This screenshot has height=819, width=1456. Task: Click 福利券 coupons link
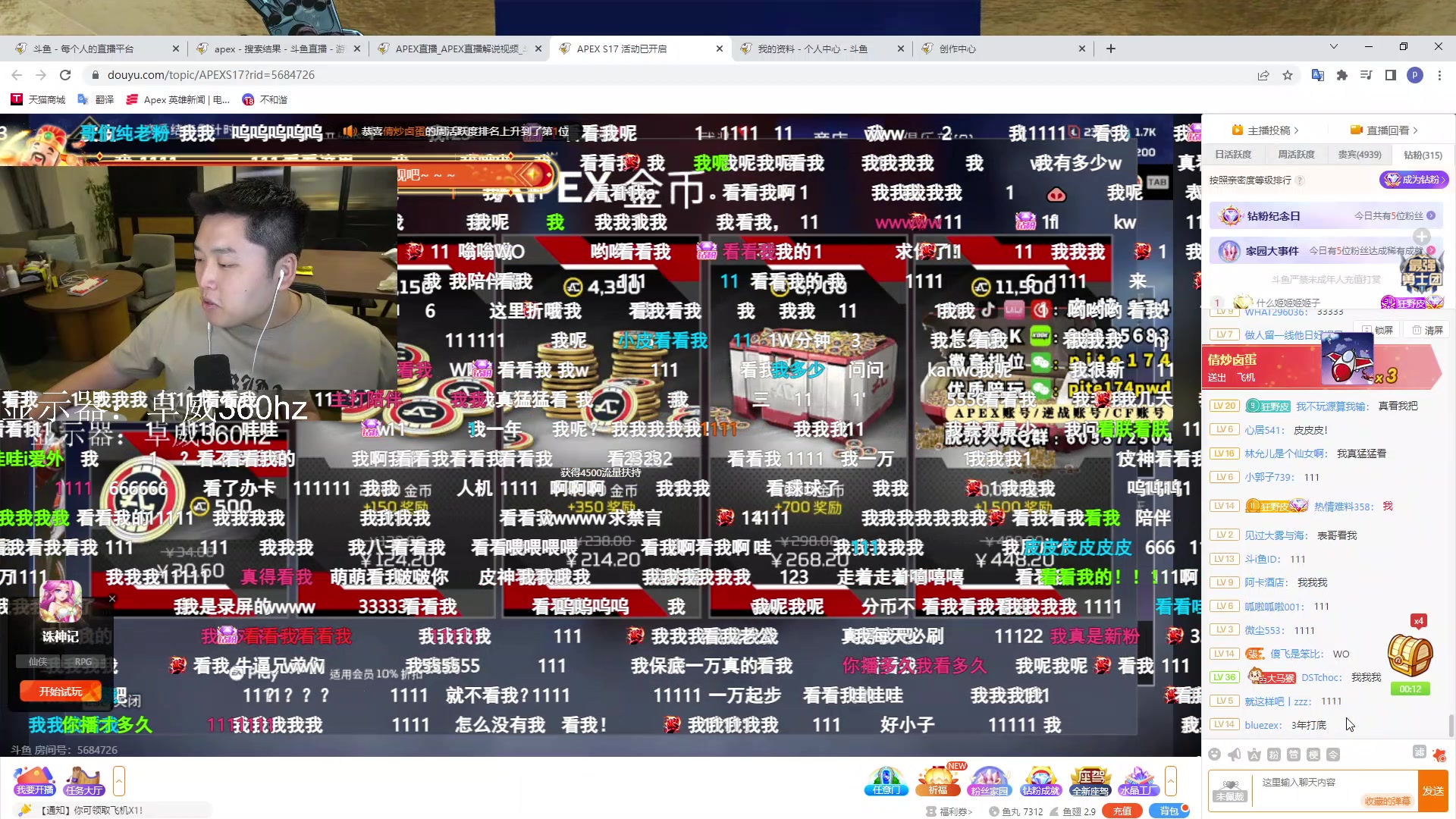(x=949, y=811)
